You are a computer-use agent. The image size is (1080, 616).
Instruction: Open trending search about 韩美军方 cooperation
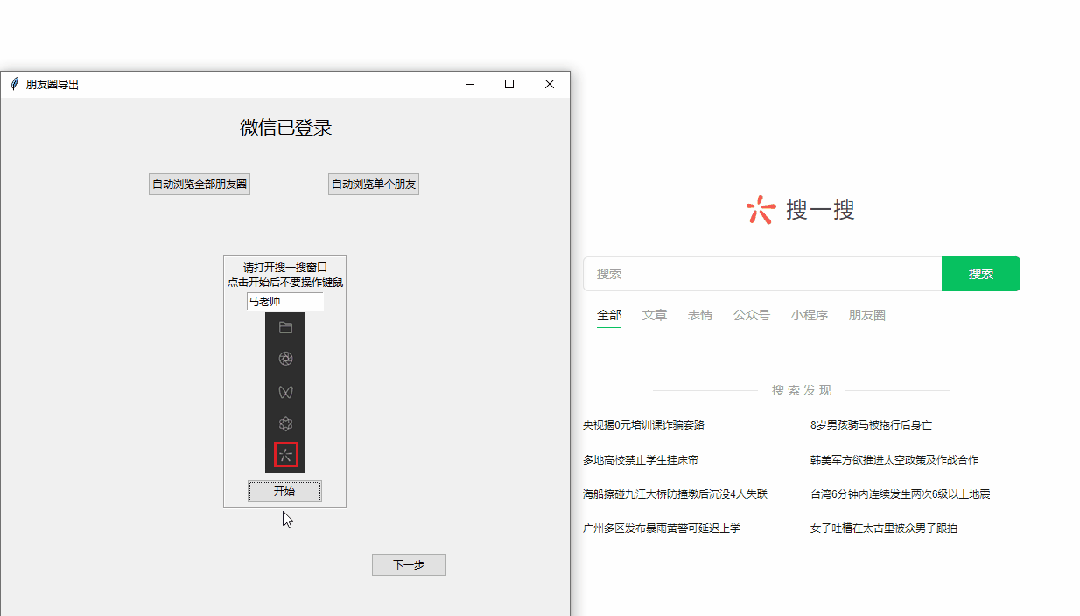pos(894,460)
